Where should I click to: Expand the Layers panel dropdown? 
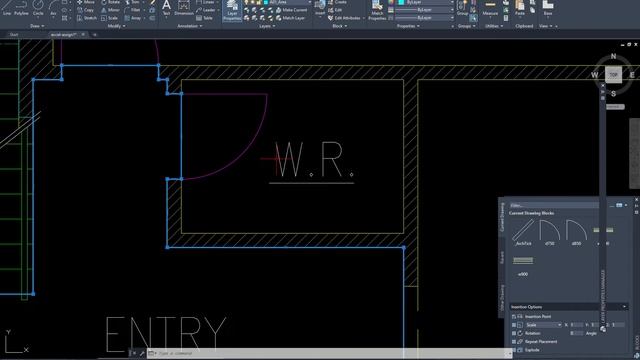(x=267, y=26)
